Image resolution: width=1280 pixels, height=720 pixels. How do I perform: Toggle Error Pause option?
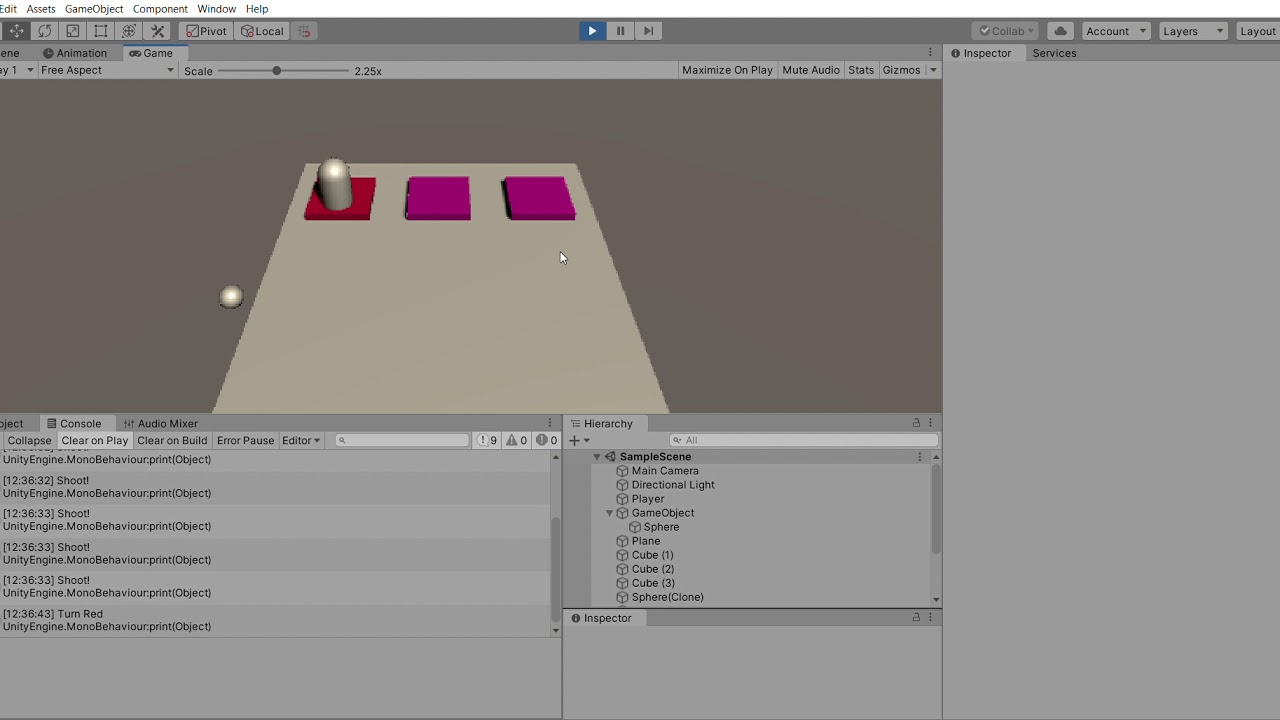click(245, 440)
